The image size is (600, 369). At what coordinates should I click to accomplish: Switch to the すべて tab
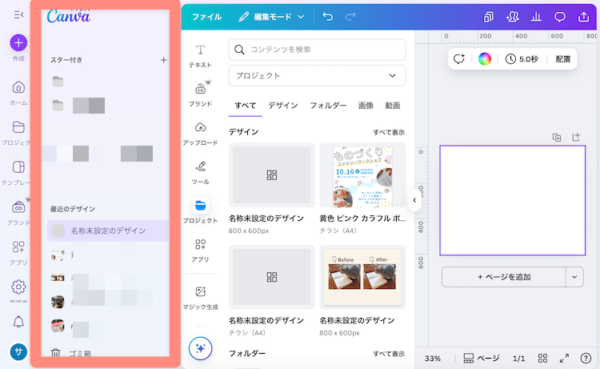[x=245, y=105]
